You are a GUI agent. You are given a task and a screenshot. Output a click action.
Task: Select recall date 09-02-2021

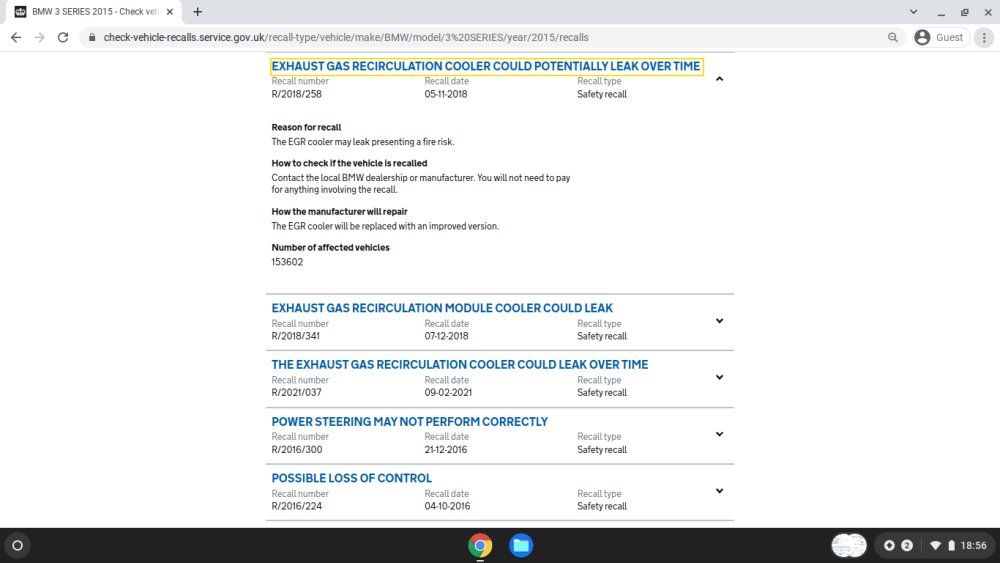click(x=448, y=393)
